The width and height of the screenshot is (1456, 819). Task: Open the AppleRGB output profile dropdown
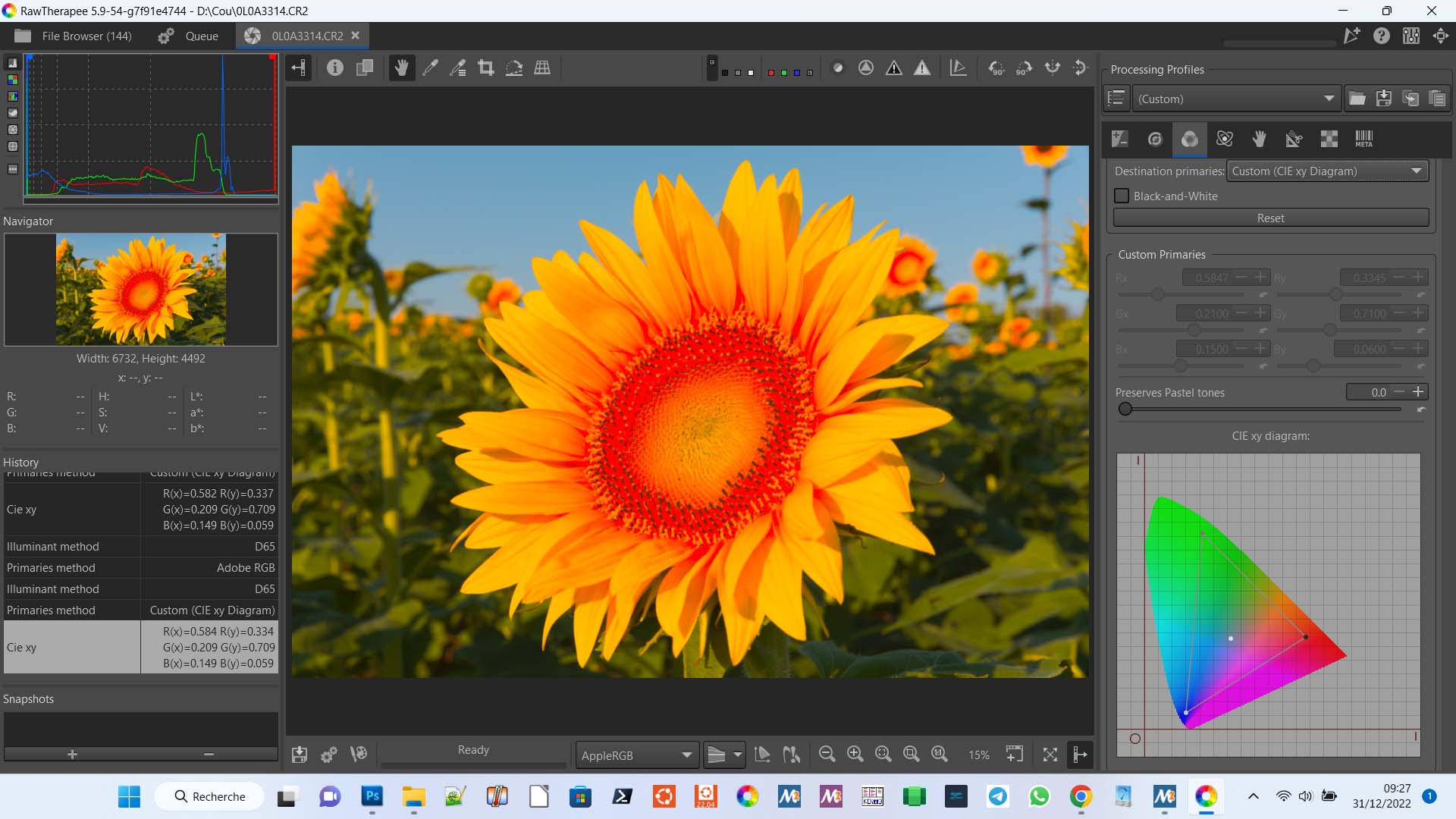636,755
